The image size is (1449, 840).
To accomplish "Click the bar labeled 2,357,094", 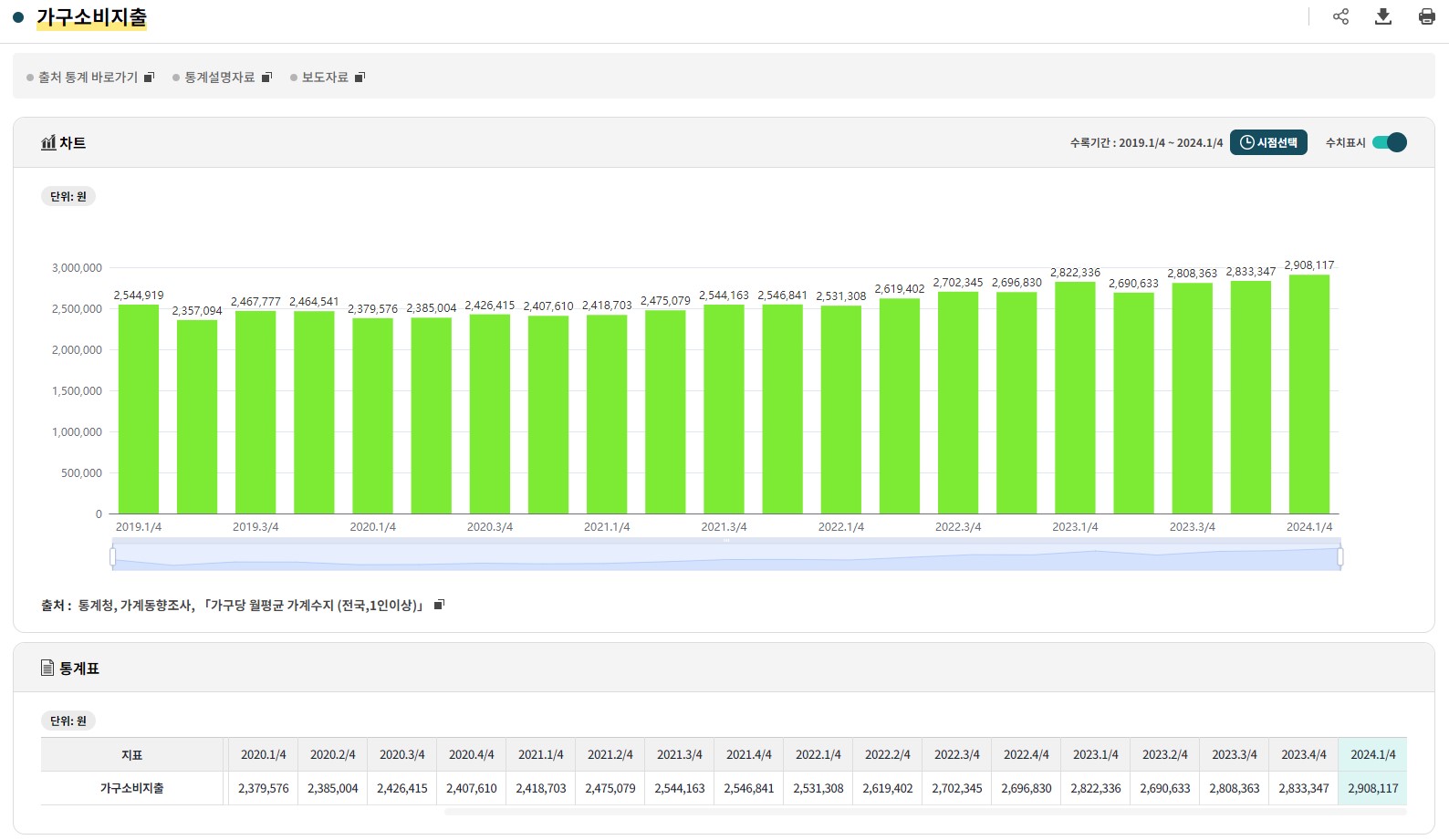I will [x=197, y=417].
